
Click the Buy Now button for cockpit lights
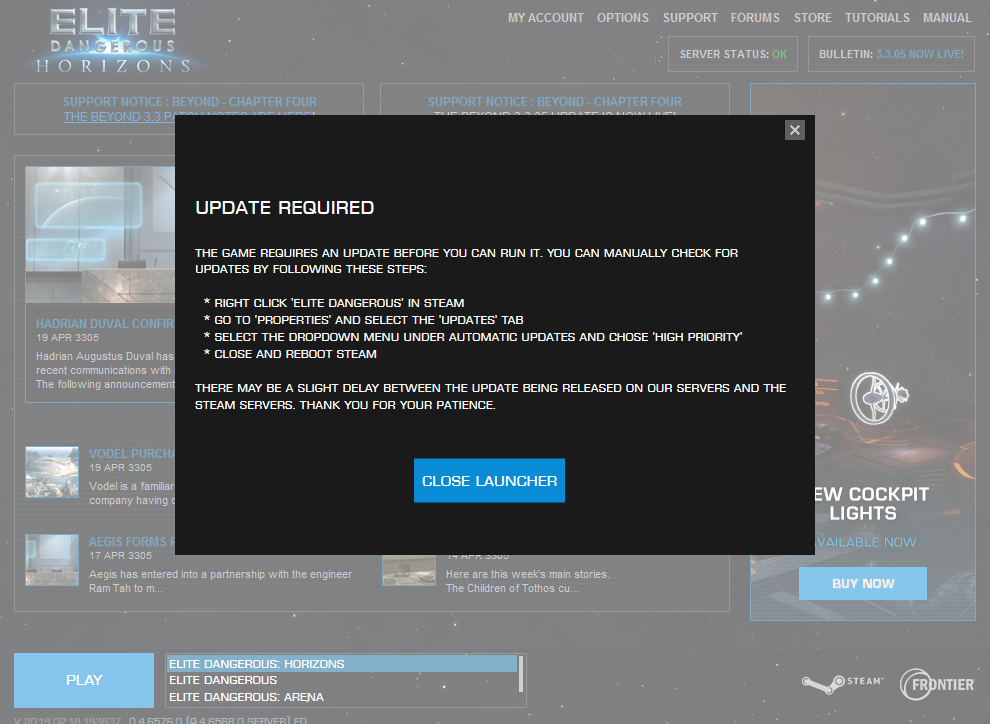tap(862, 583)
